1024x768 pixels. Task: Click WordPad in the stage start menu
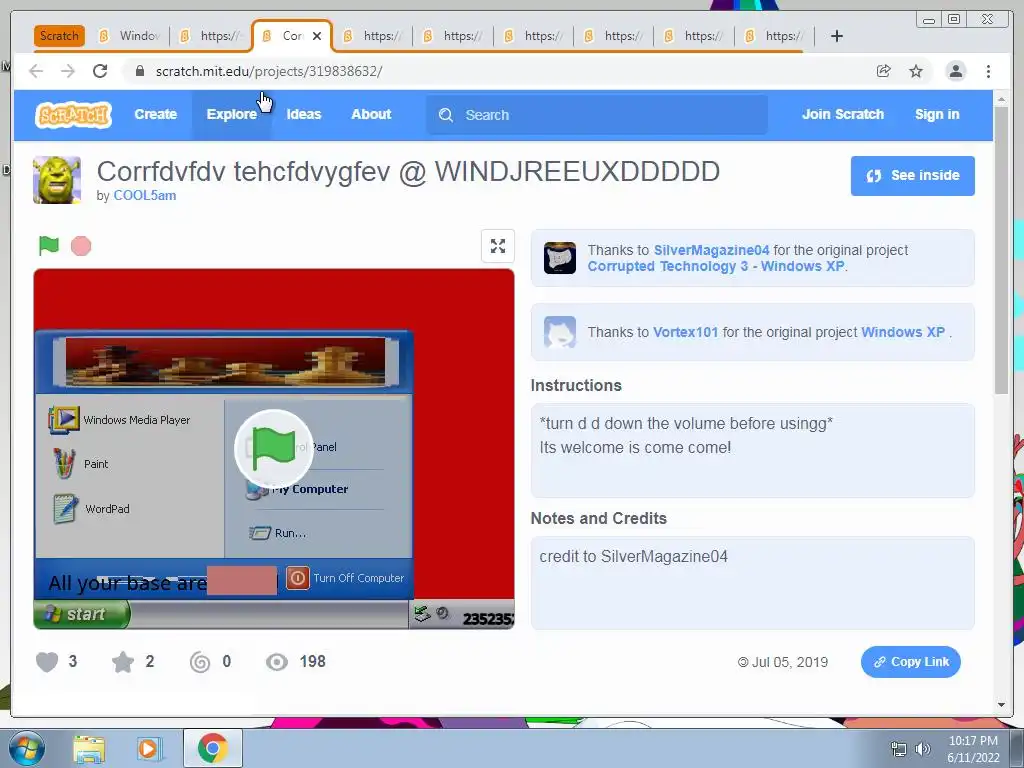pos(91,509)
